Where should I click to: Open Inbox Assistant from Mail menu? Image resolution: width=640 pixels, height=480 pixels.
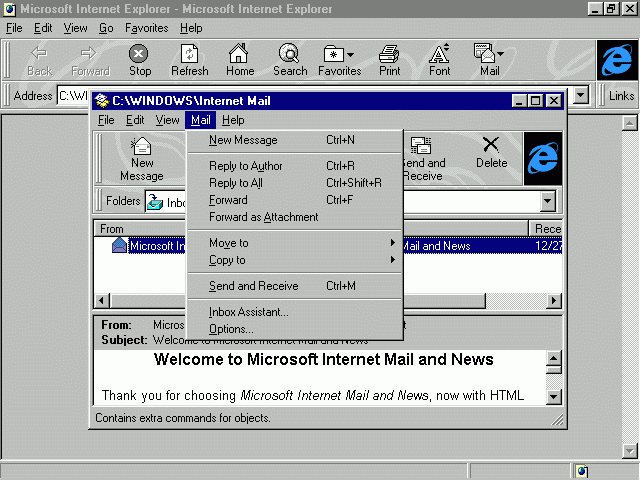[x=295, y=312]
